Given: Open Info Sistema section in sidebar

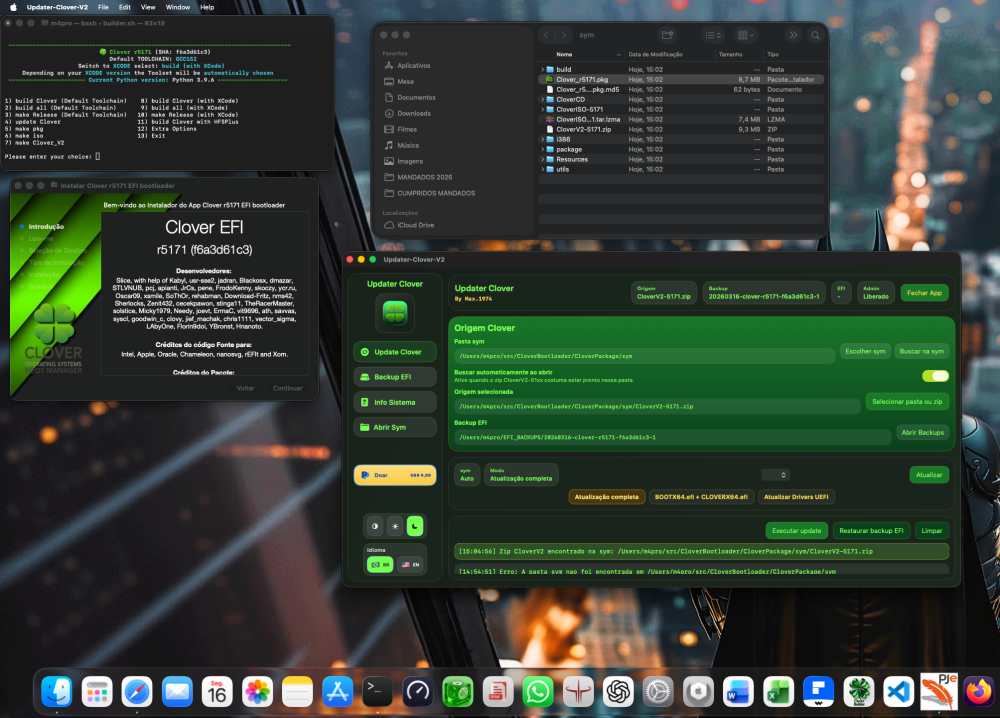Looking at the screenshot, I should pyautogui.click(x=395, y=402).
